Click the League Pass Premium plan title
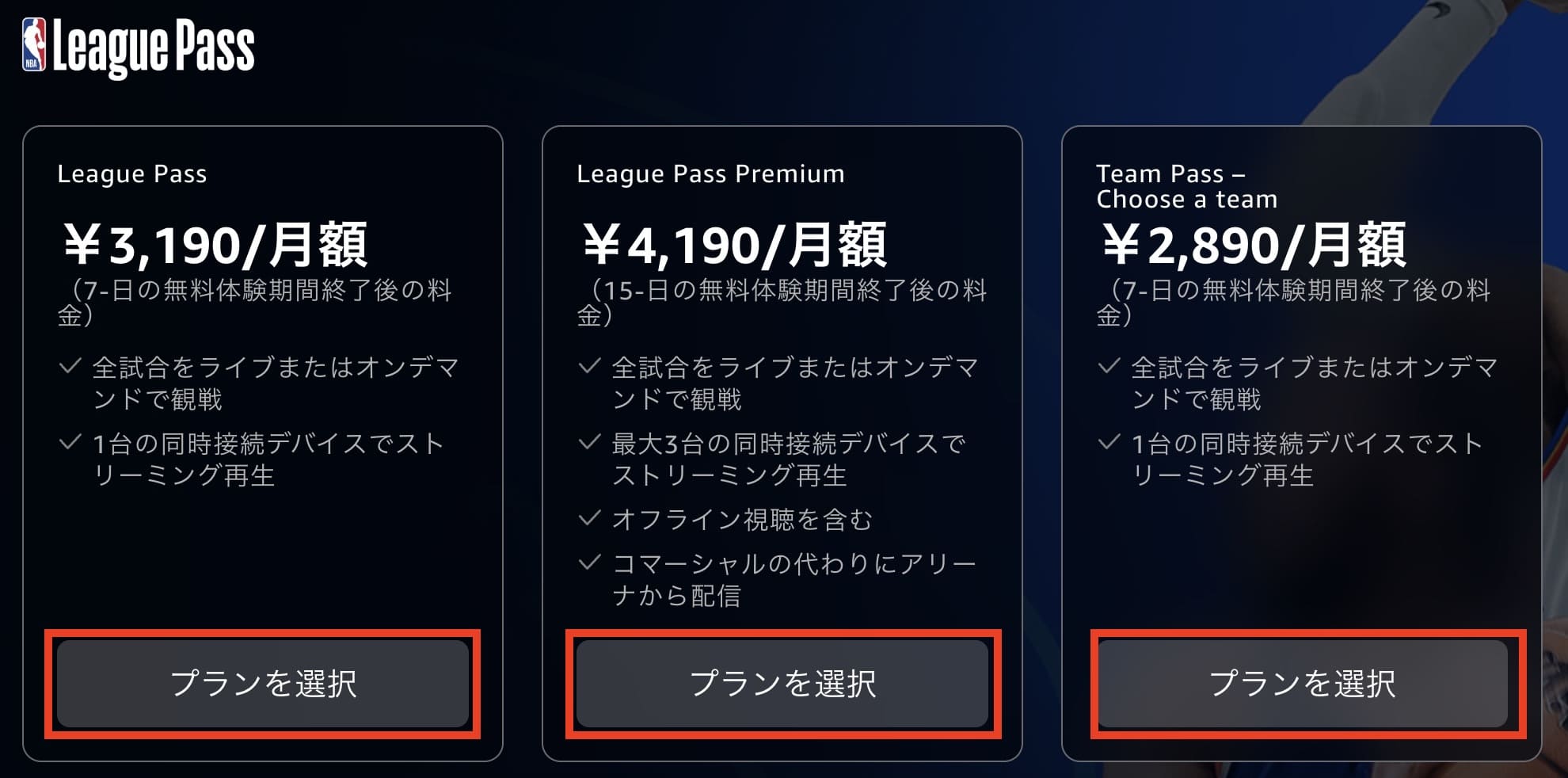 tap(711, 174)
